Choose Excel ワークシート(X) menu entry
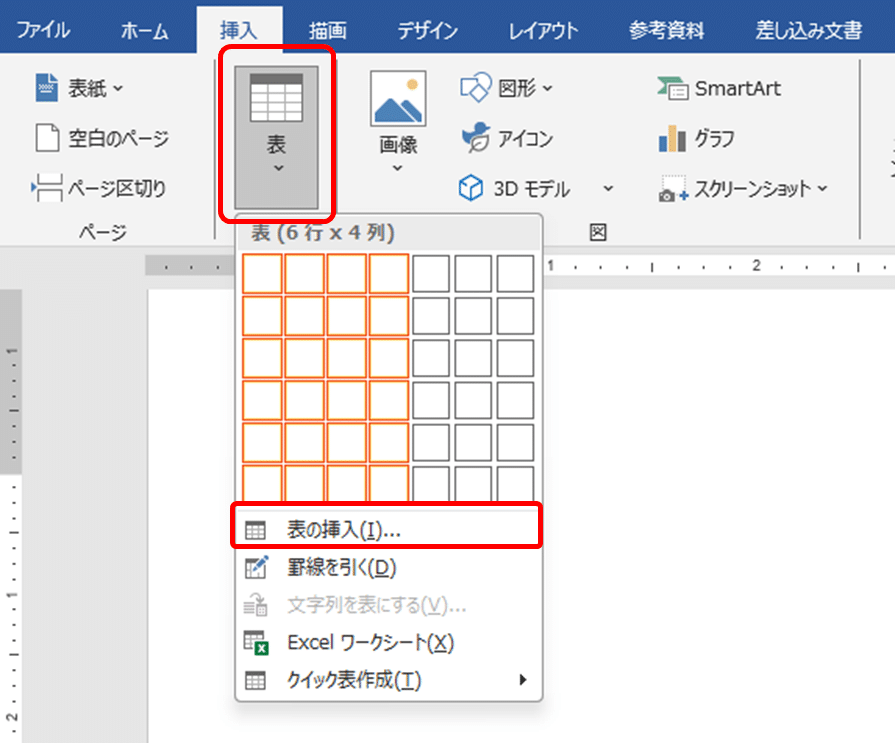 click(x=389, y=643)
